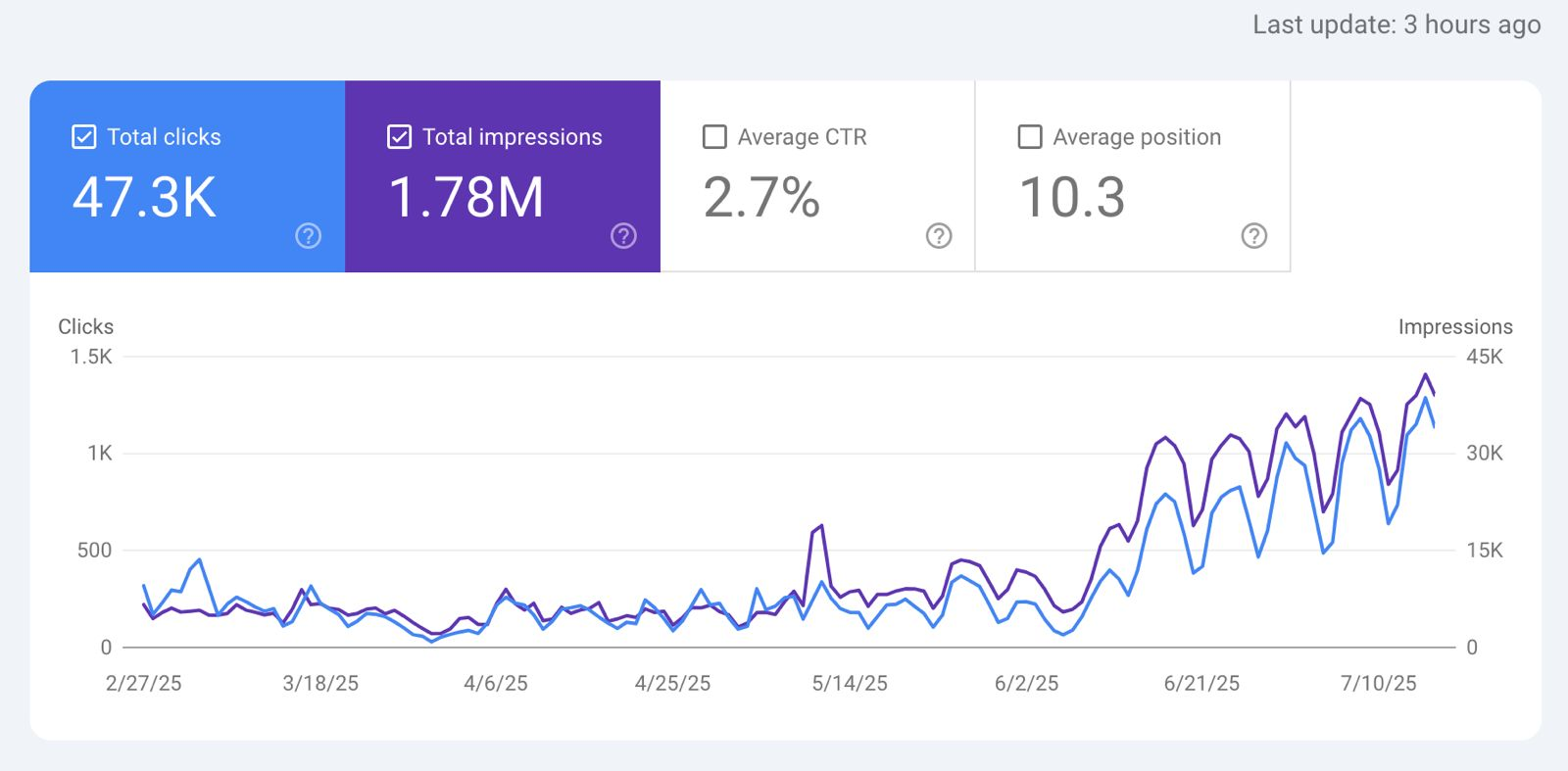Click the 10.3 average position value

point(1072,198)
